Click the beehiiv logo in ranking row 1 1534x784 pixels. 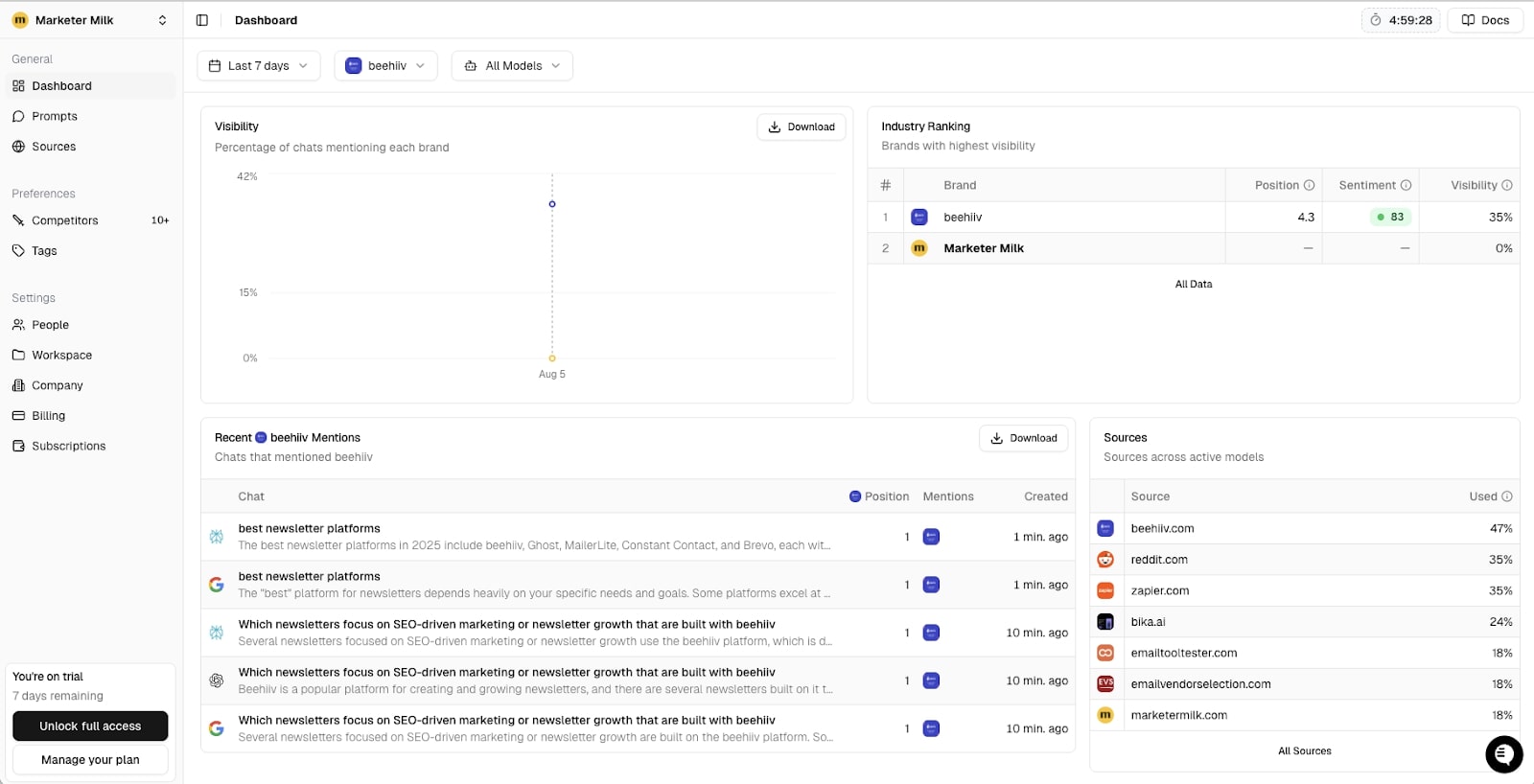[918, 218]
